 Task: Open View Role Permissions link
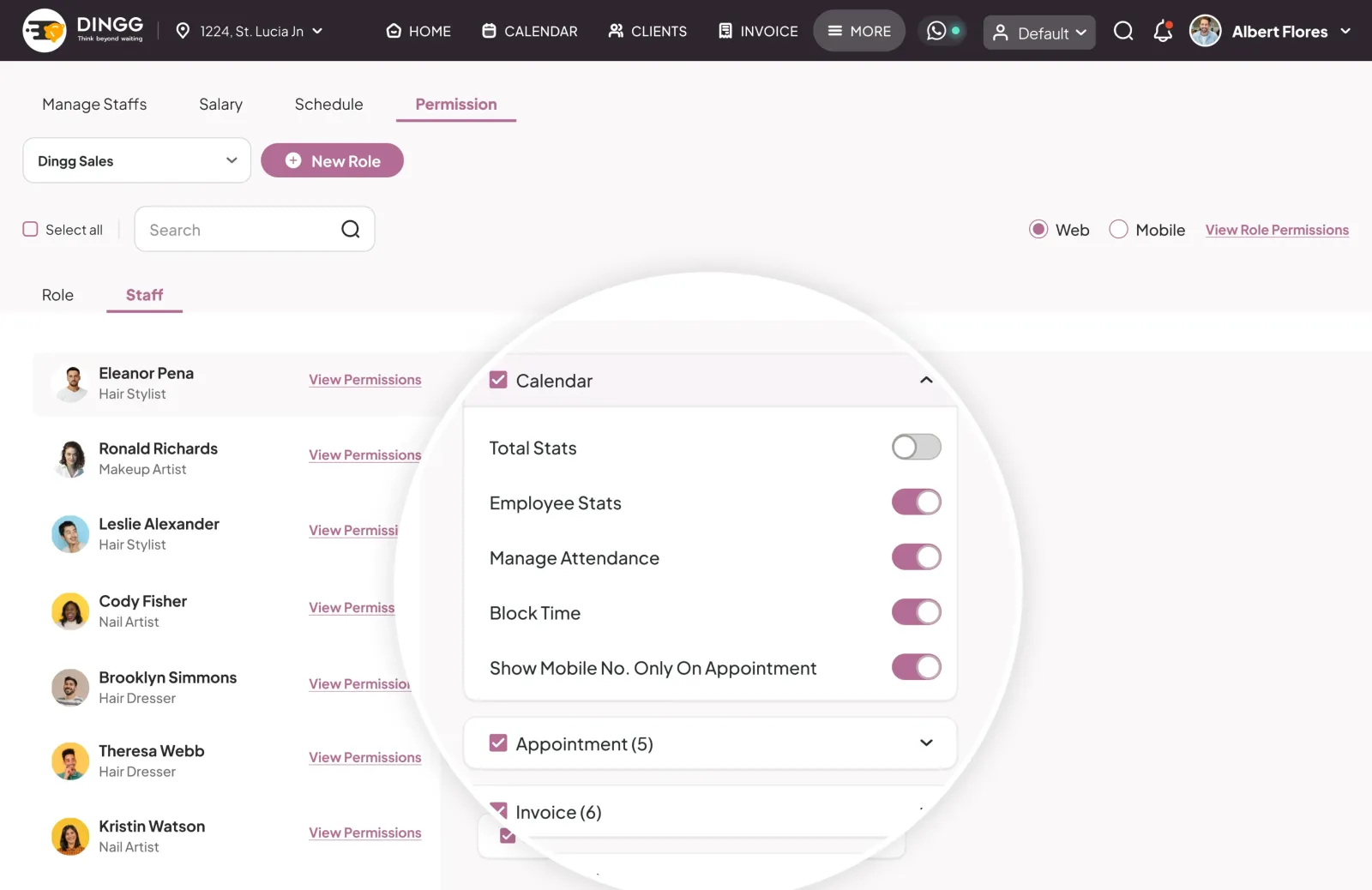click(1277, 230)
